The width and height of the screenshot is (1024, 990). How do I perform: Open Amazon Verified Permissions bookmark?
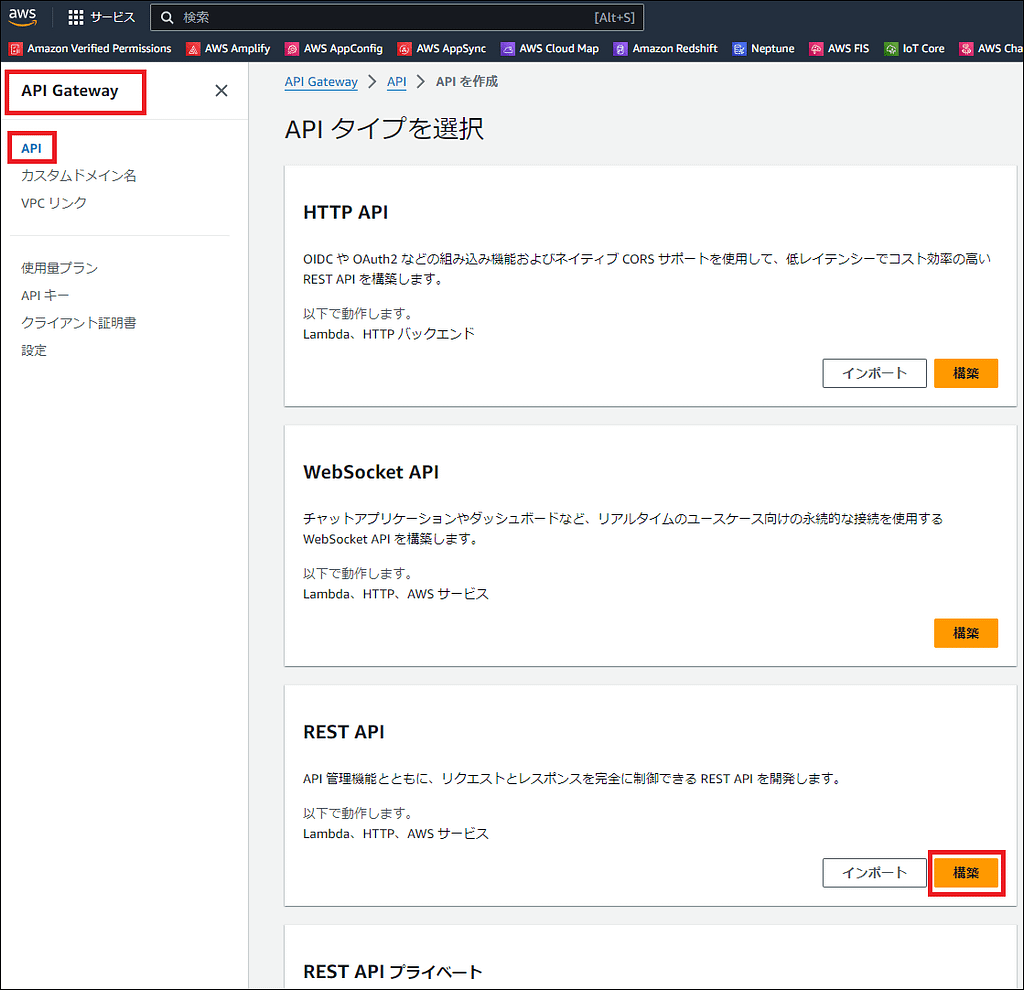point(90,48)
